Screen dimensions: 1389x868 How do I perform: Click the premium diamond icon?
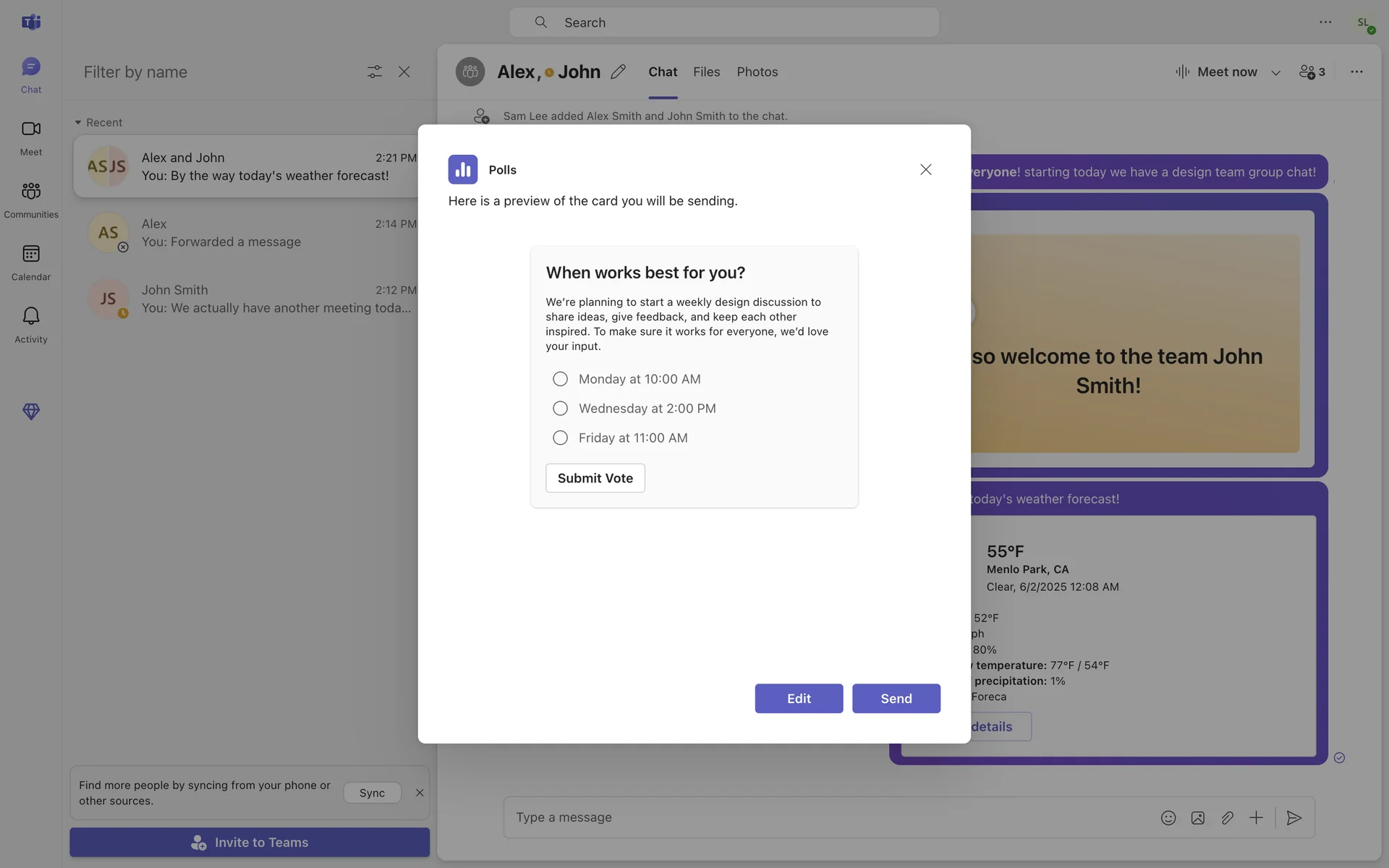click(x=30, y=412)
